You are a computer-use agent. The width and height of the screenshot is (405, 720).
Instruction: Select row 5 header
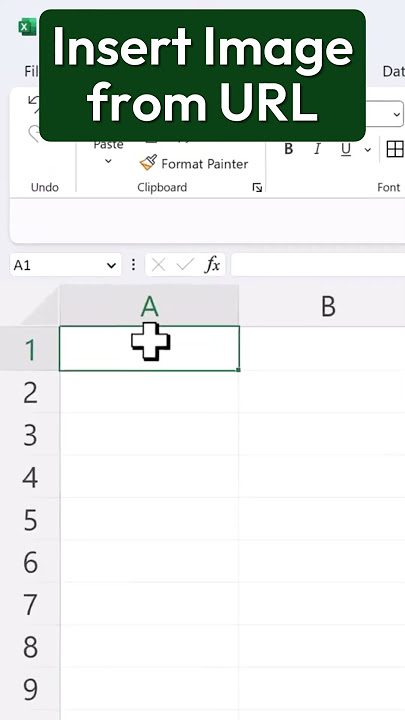click(30, 520)
